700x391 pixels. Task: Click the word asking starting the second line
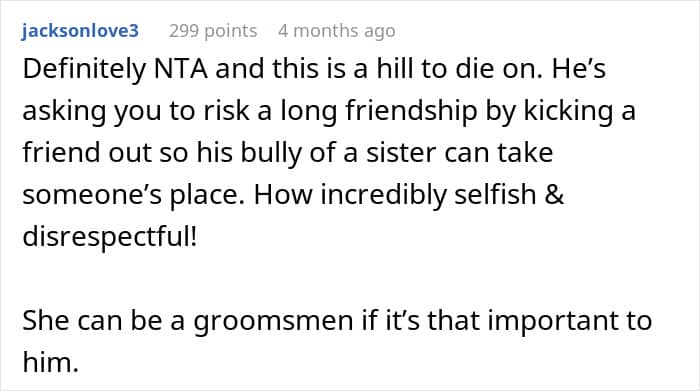pos(64,111)
